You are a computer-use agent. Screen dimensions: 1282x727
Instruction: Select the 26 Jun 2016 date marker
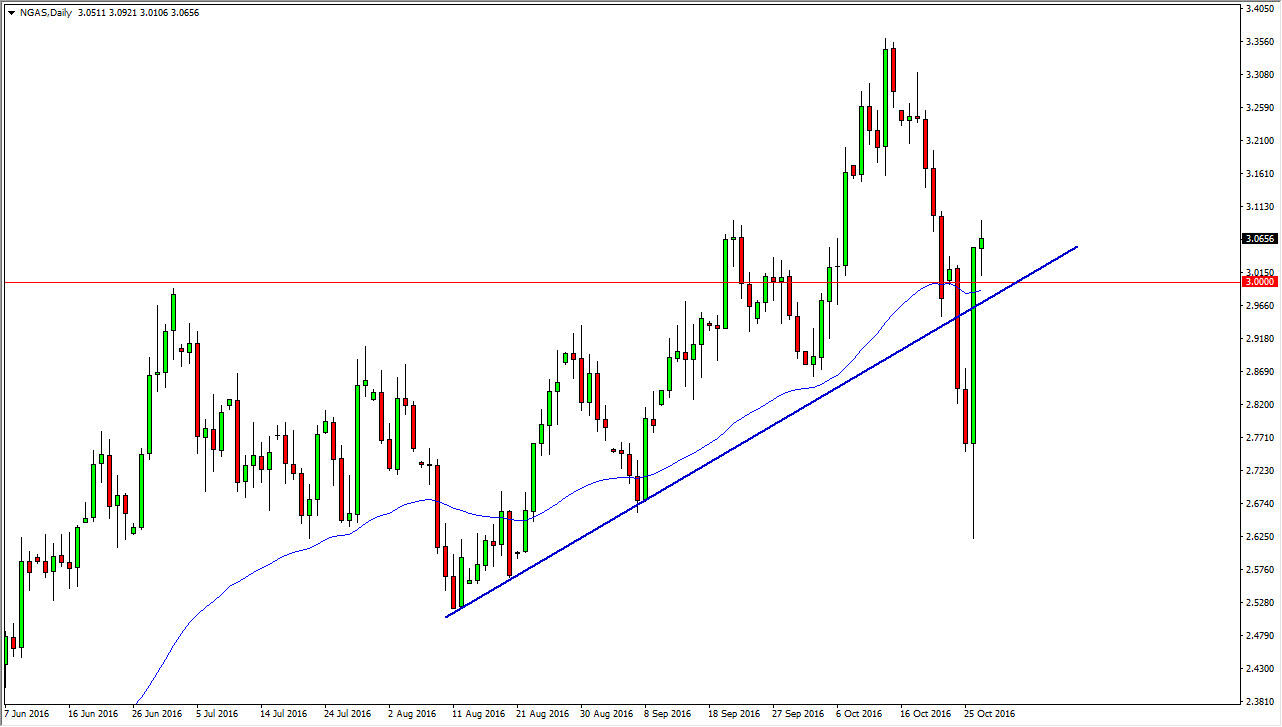coord(155,714)
